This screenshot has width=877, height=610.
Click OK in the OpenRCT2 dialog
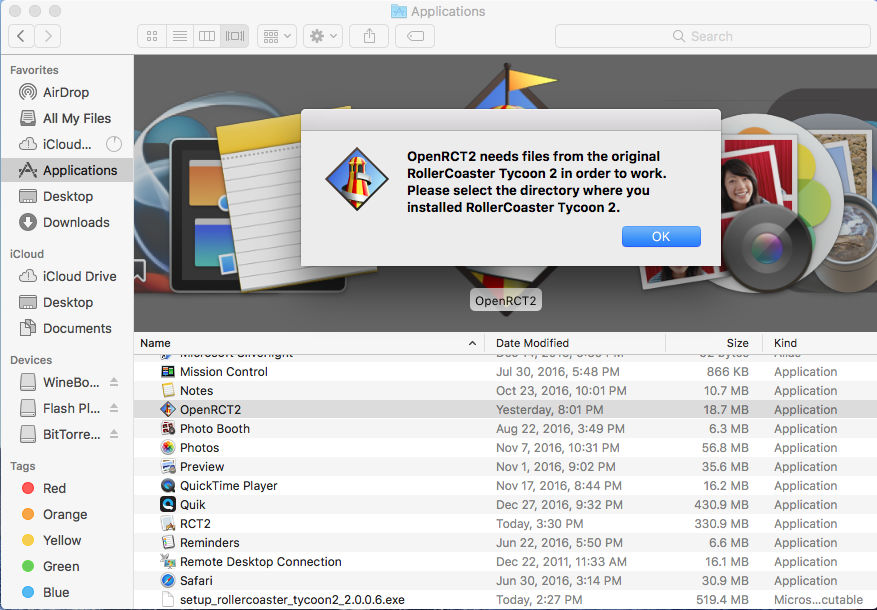pos(661,237)
